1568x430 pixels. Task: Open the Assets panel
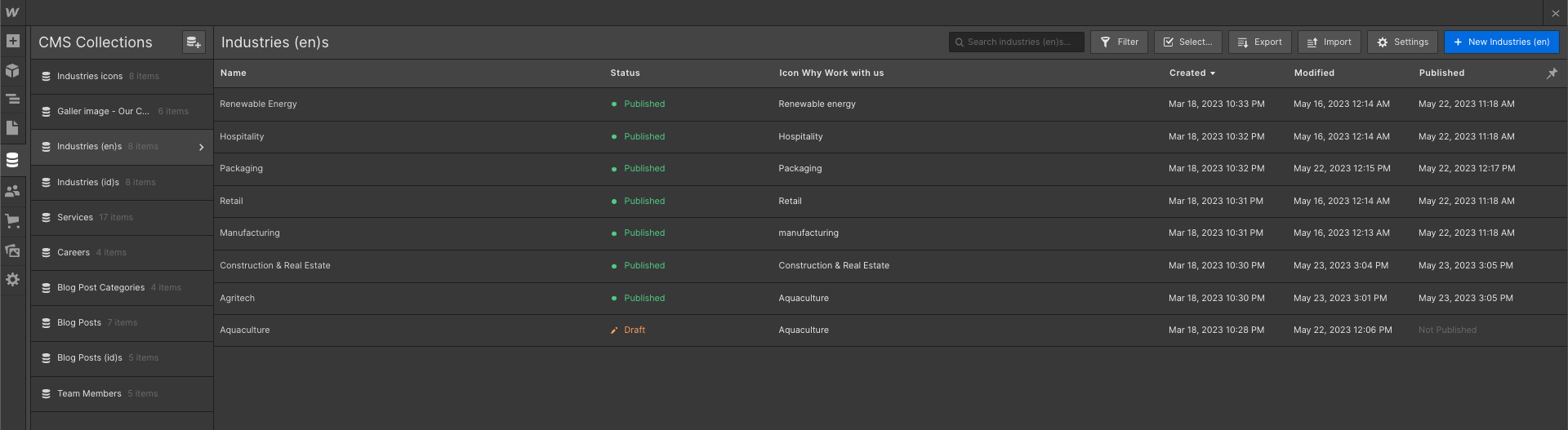(12, 250)
